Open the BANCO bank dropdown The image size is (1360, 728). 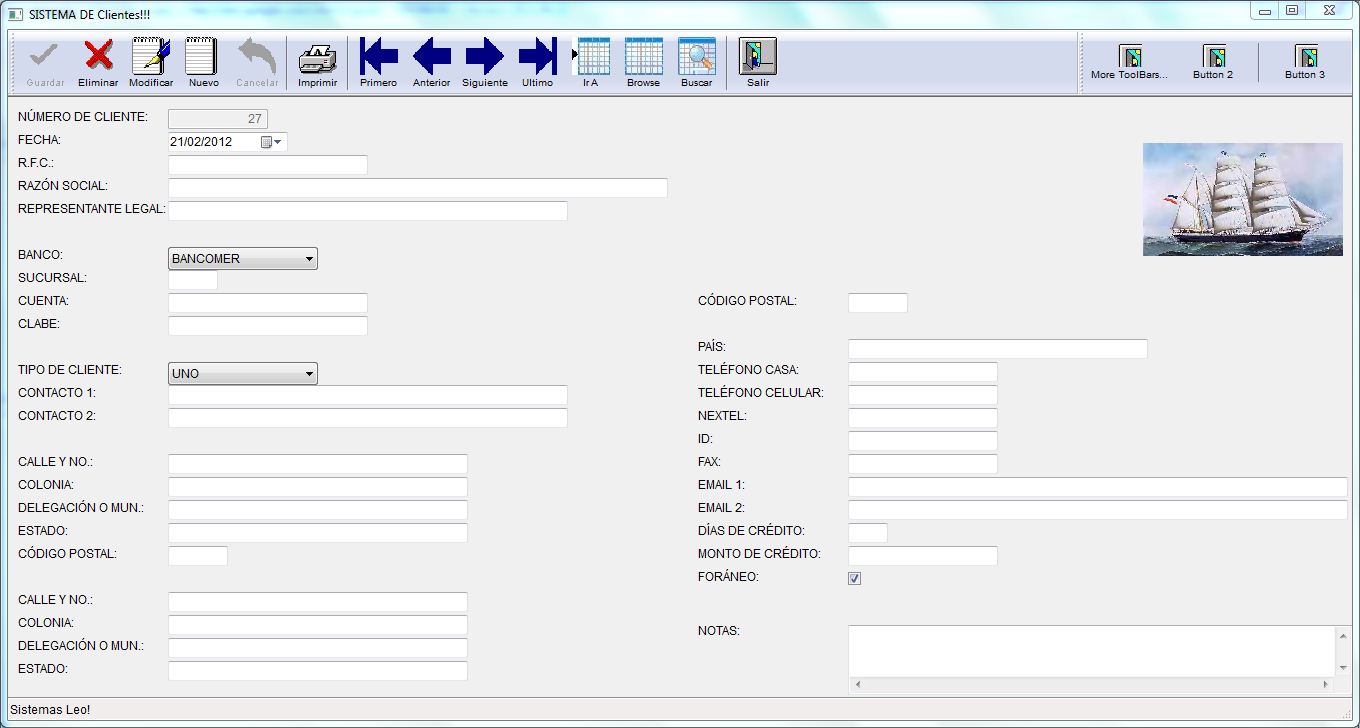pos(309,258)
